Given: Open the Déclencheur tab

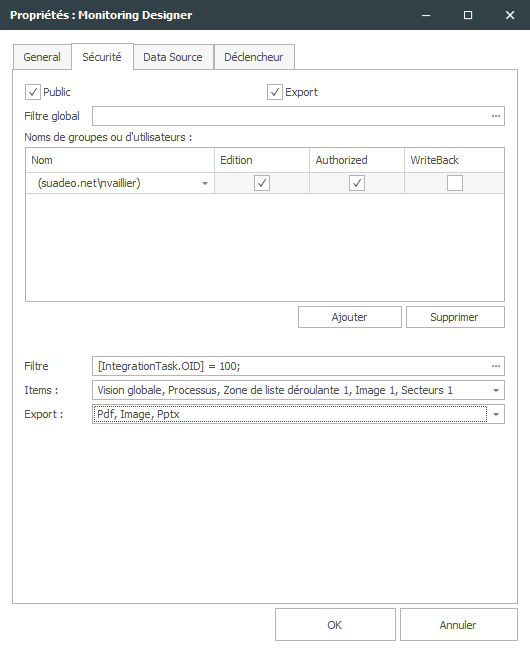Looking at the screenshot, I should [x=254, y=57].
